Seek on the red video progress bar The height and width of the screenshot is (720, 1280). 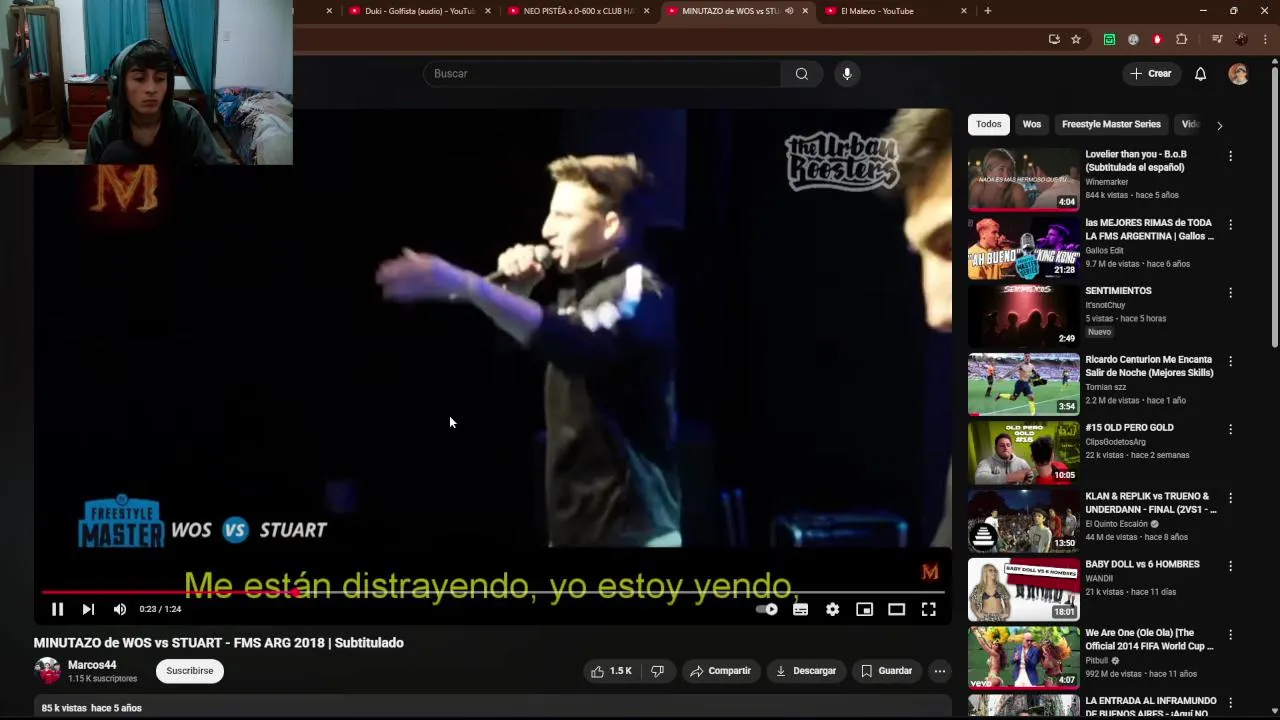point(494,592)
